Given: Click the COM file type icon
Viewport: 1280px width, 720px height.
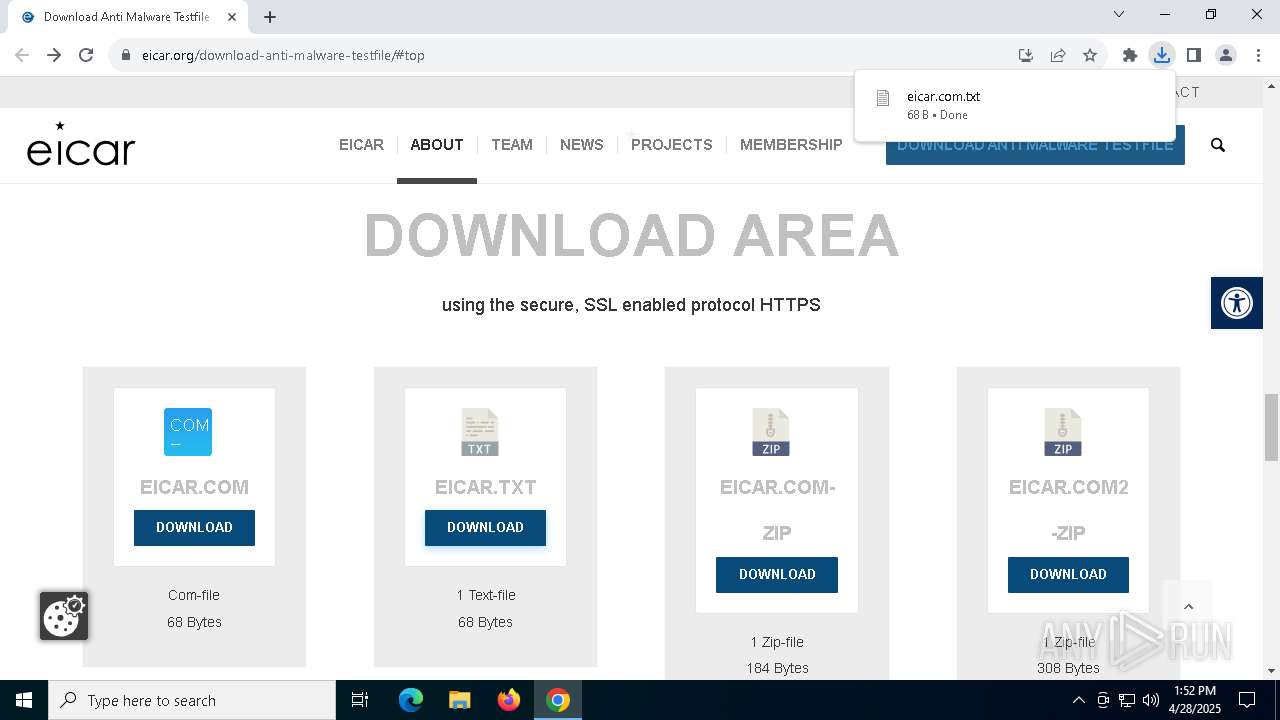Looking at the screenshot, I should pyautogui.click(x=188, y=432).
